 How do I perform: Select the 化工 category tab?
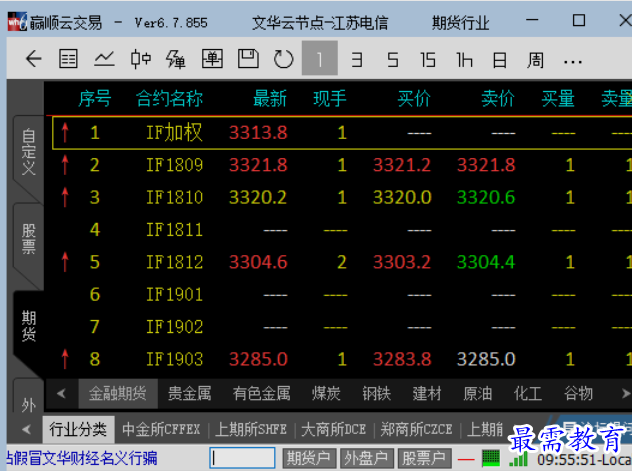point(528,393)
